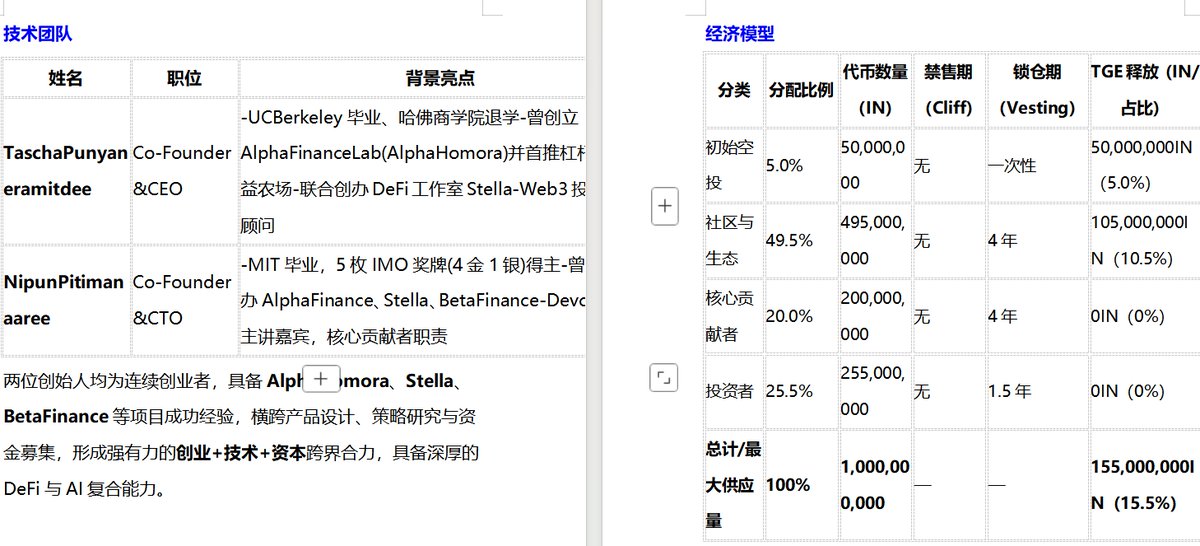The image size is (1200, 546).
Task: Click the 495,000,000 token amount cell
Action: coord(875,240)
